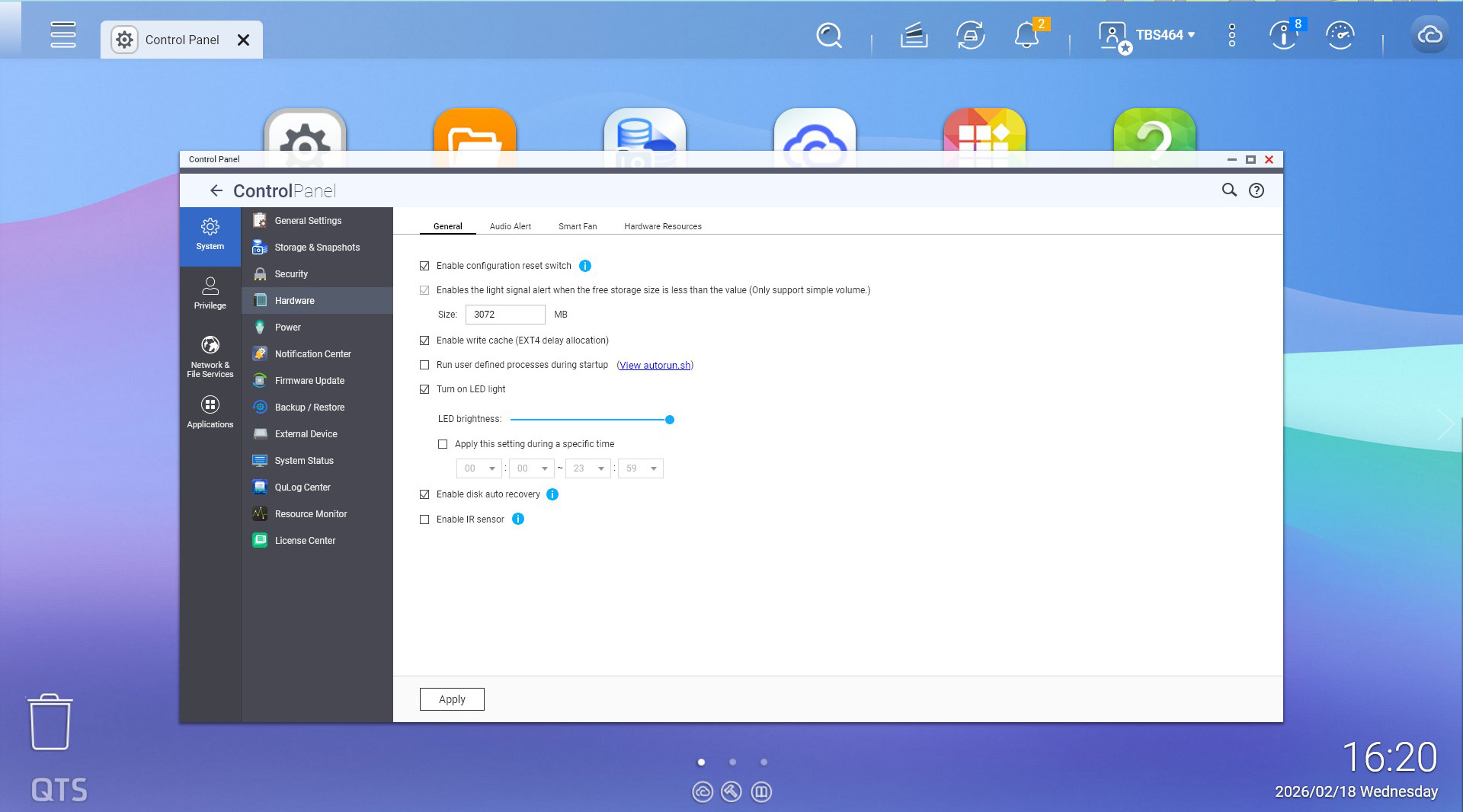This screenshot has height=812, width=1463.
Task: Switch to the Audio Alert tab
Action: click(x=510, y=226)
